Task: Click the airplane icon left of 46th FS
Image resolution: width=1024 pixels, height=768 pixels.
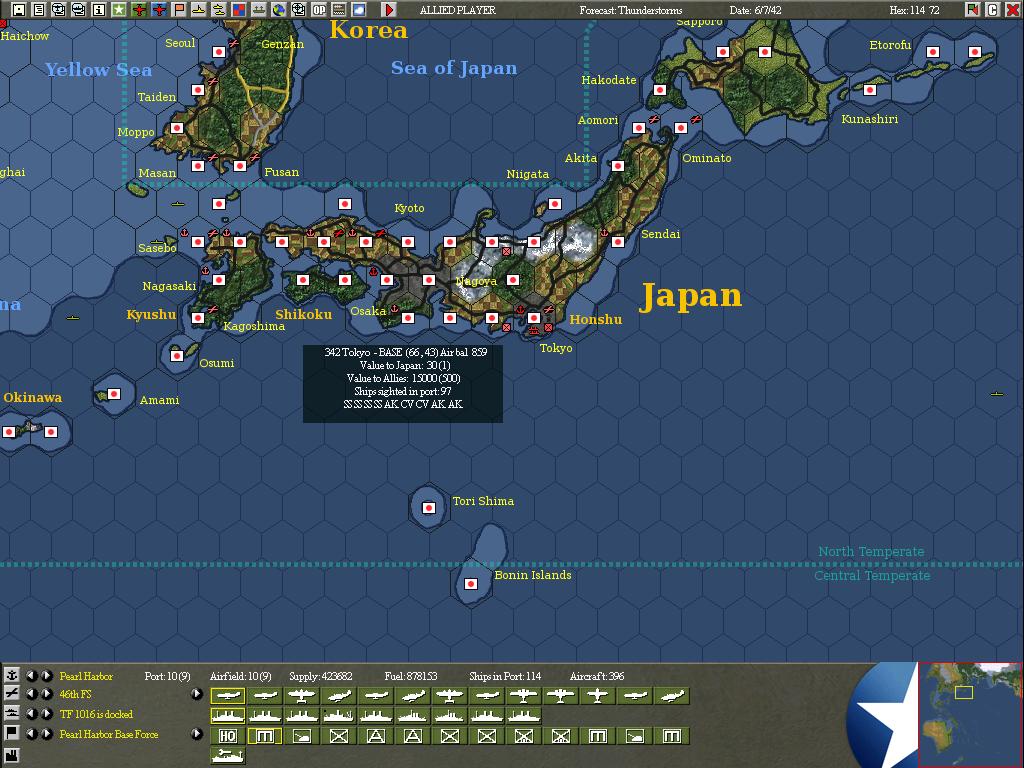Action: click(12, 694)
